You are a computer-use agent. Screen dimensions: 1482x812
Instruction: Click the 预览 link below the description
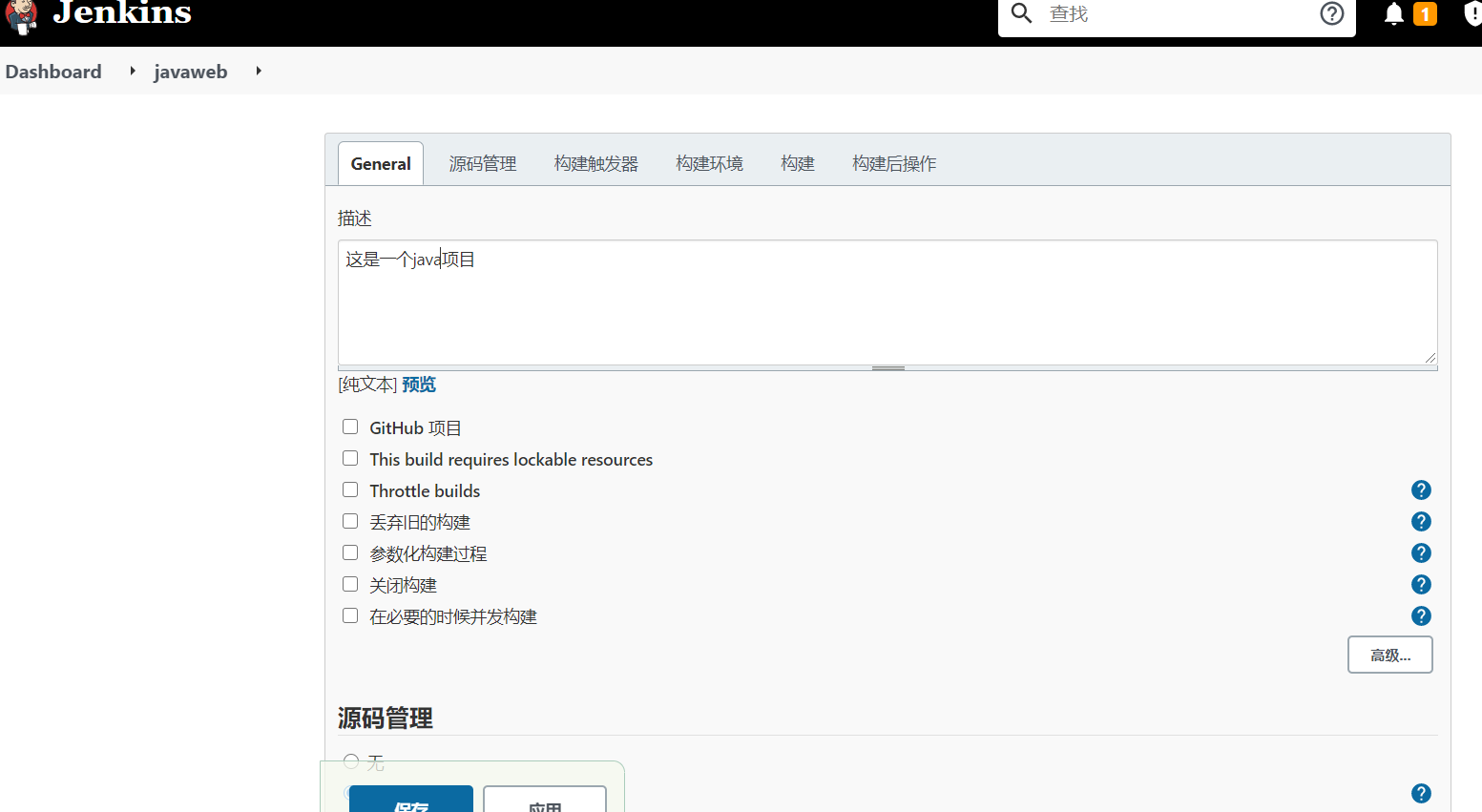419,384
